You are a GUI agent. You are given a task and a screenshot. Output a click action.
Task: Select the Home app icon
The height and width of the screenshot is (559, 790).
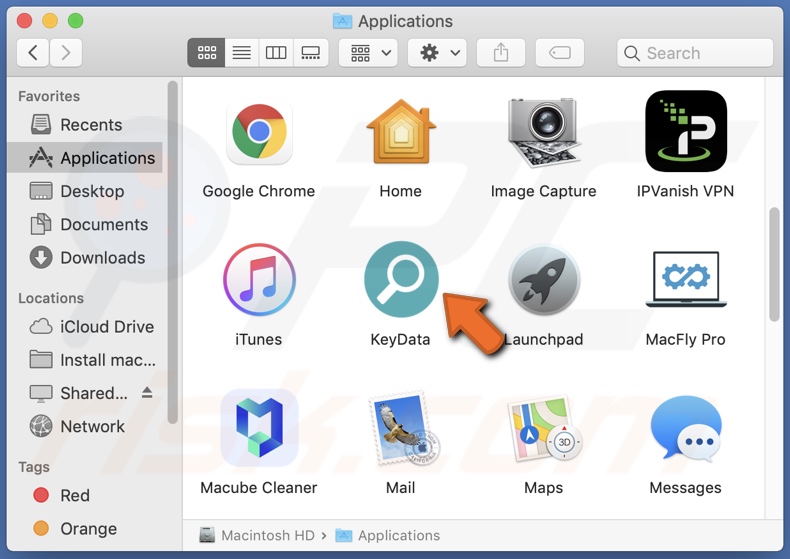(401, 132)
